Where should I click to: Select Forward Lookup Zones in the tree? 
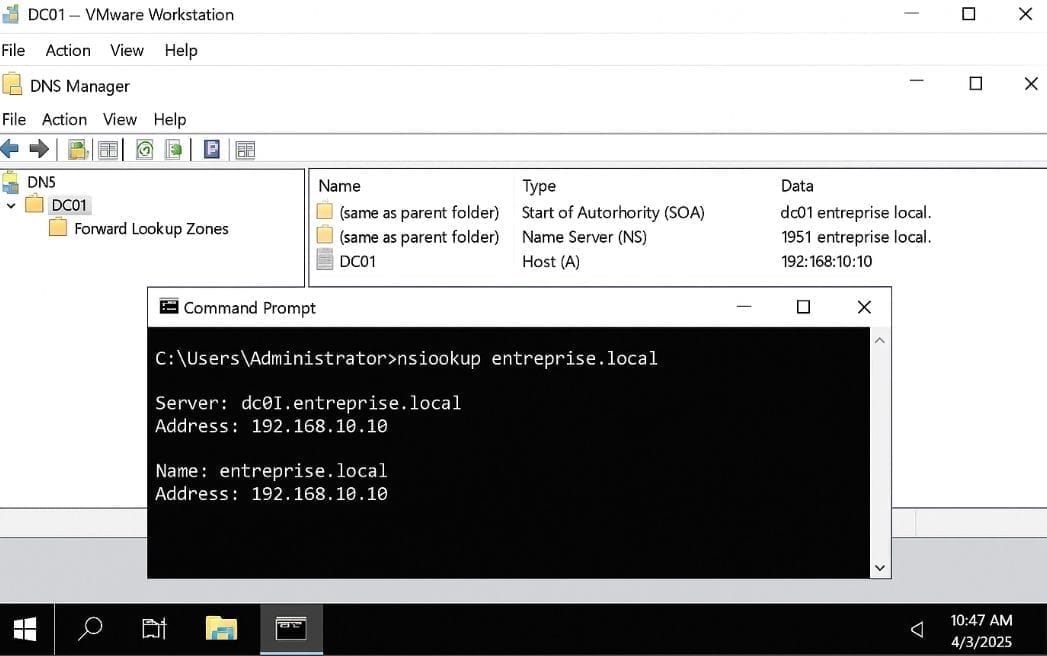(150, 229)
